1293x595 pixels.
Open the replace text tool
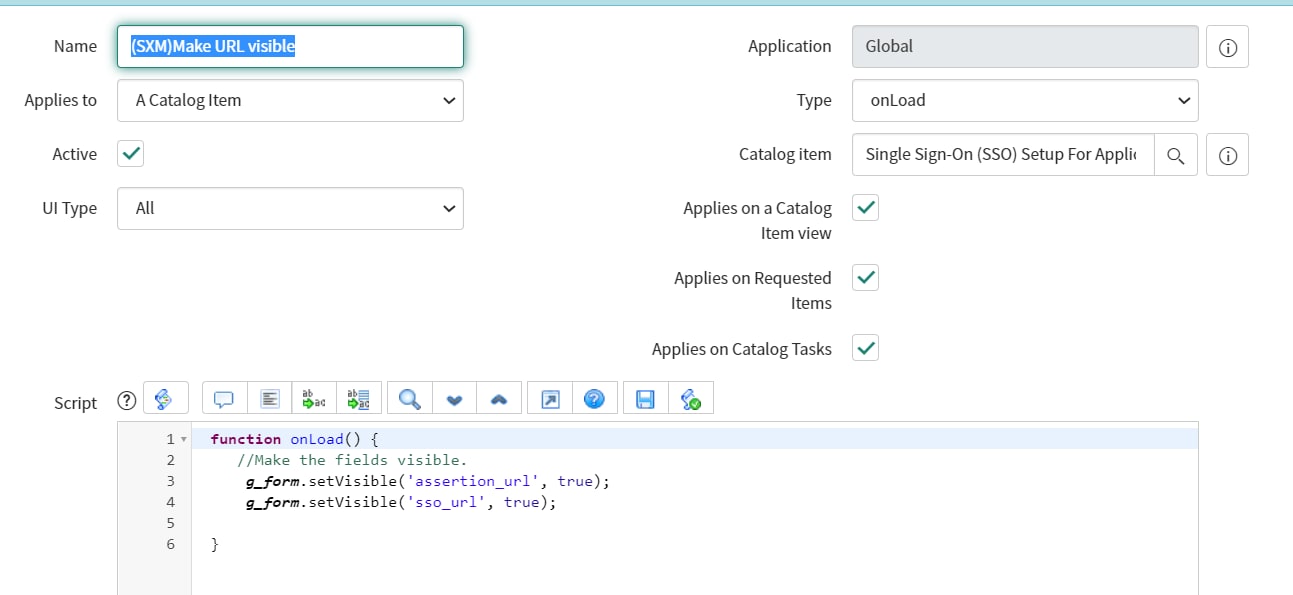click(314, 399)
